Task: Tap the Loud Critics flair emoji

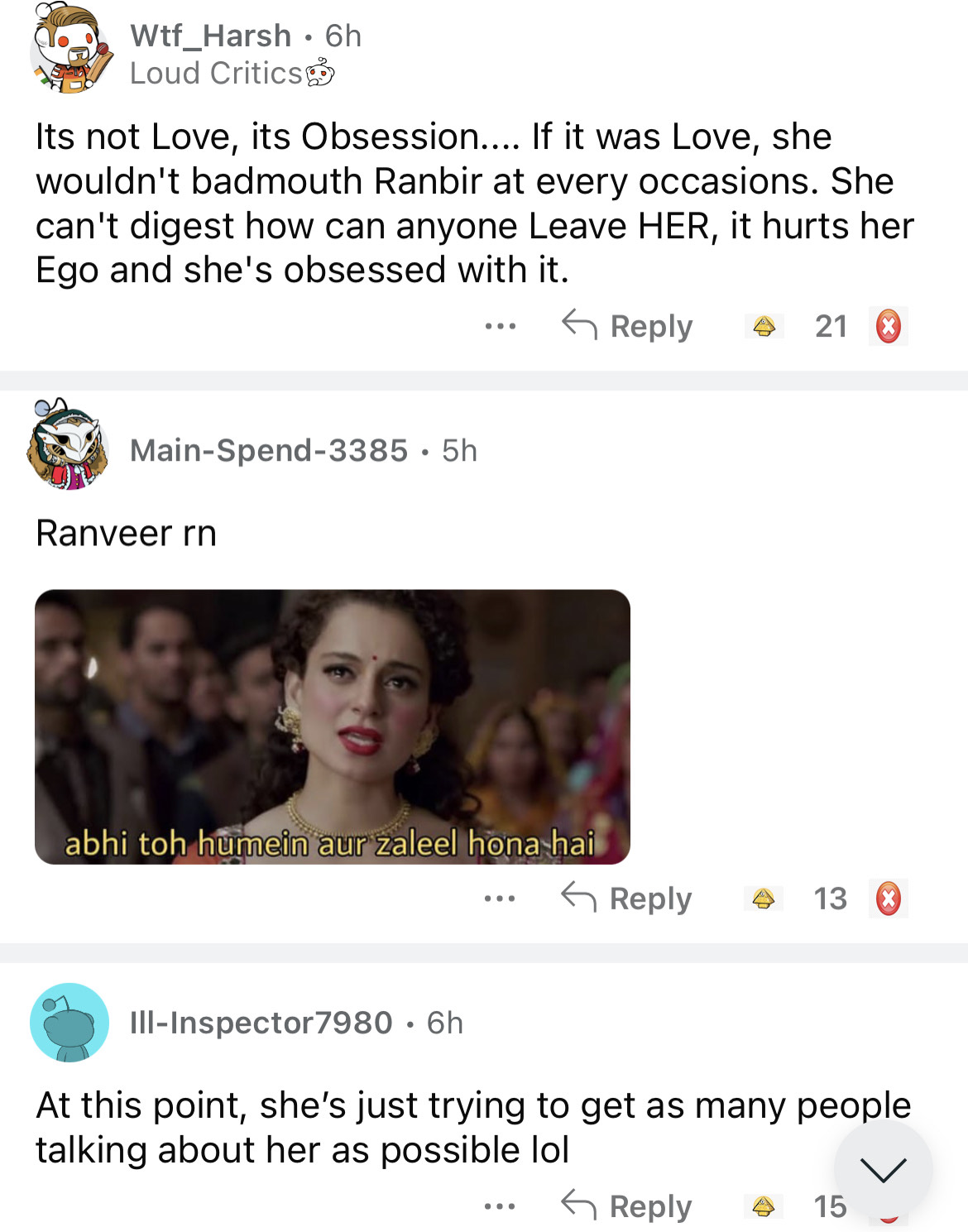Action: pos(320,74)
